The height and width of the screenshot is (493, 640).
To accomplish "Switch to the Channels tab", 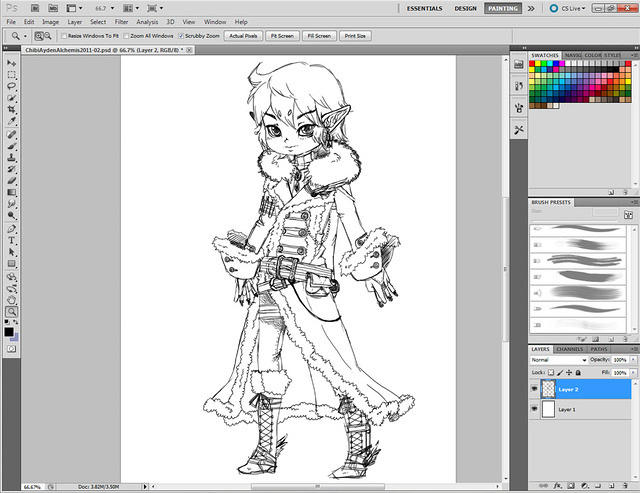I will 570,349.
